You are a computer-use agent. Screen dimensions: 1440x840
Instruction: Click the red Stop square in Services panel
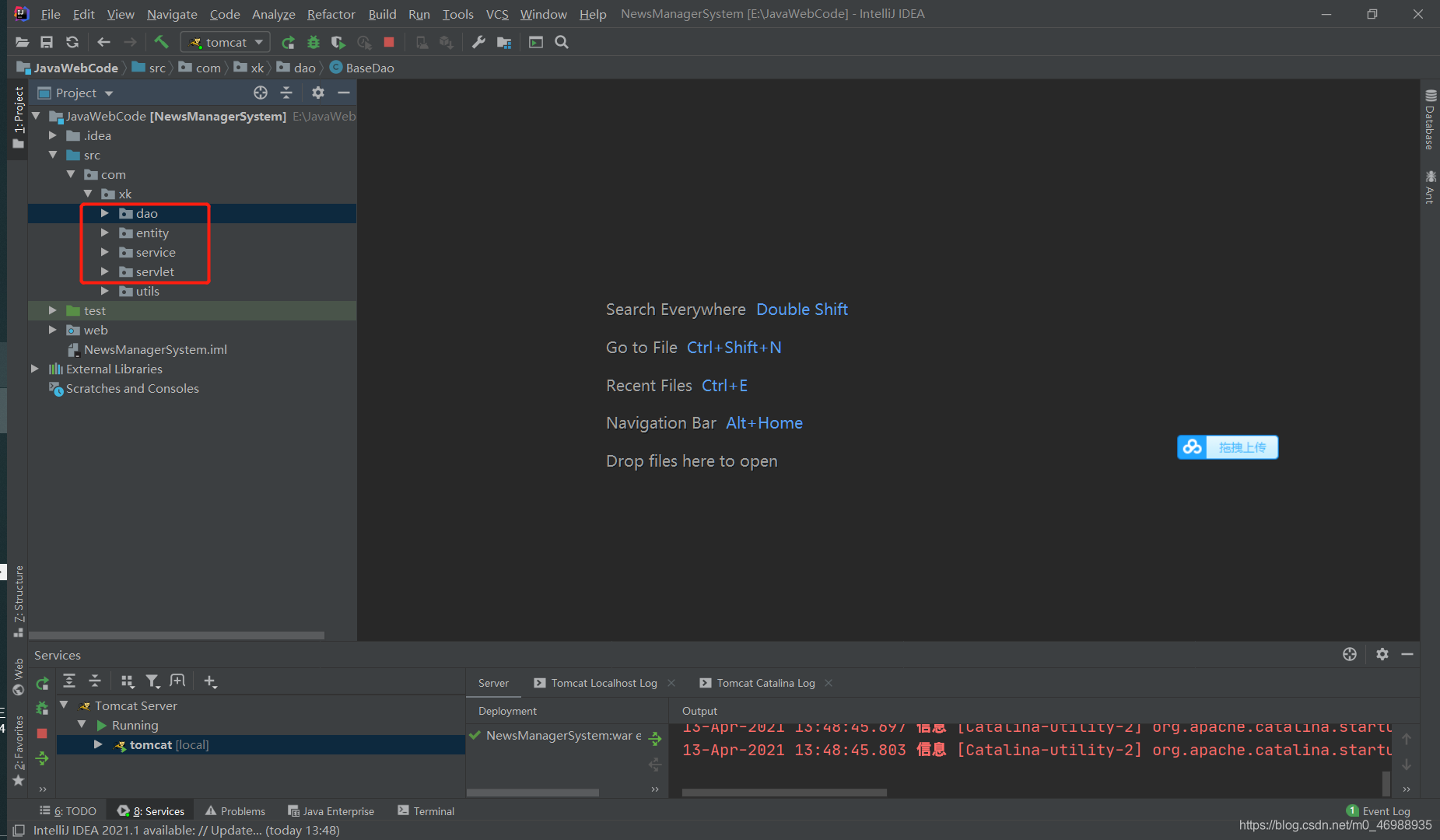42,733
